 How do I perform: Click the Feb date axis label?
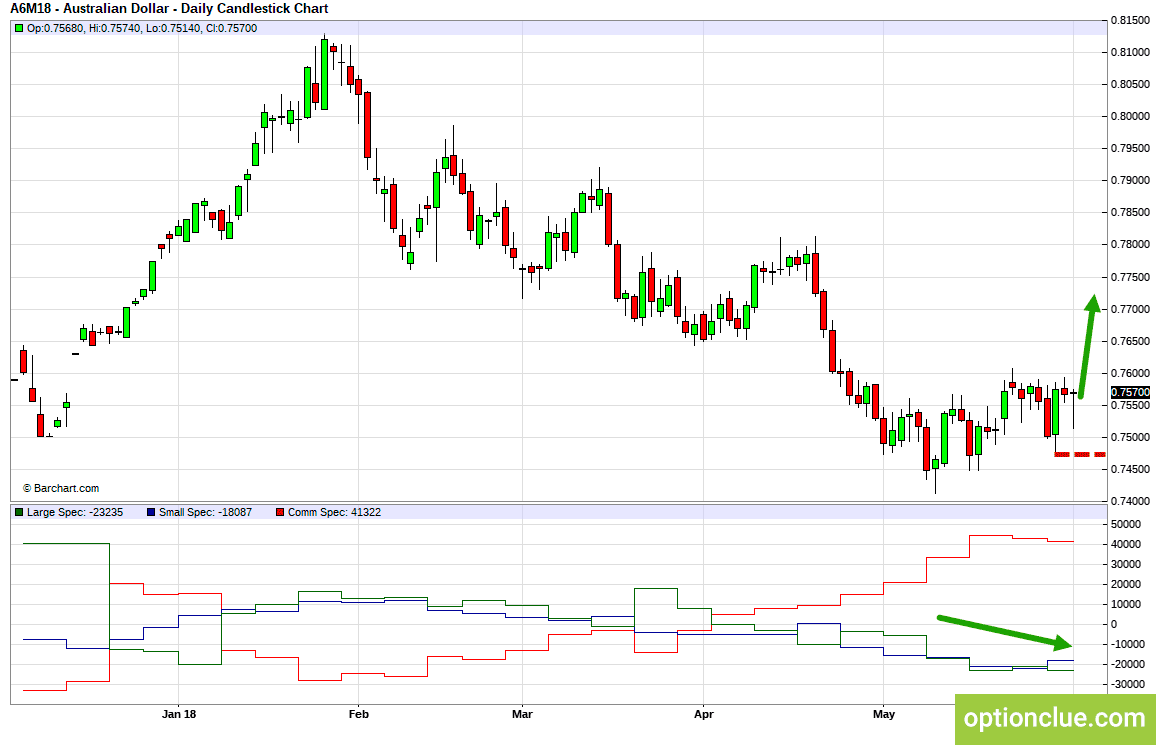coord(358,714)
